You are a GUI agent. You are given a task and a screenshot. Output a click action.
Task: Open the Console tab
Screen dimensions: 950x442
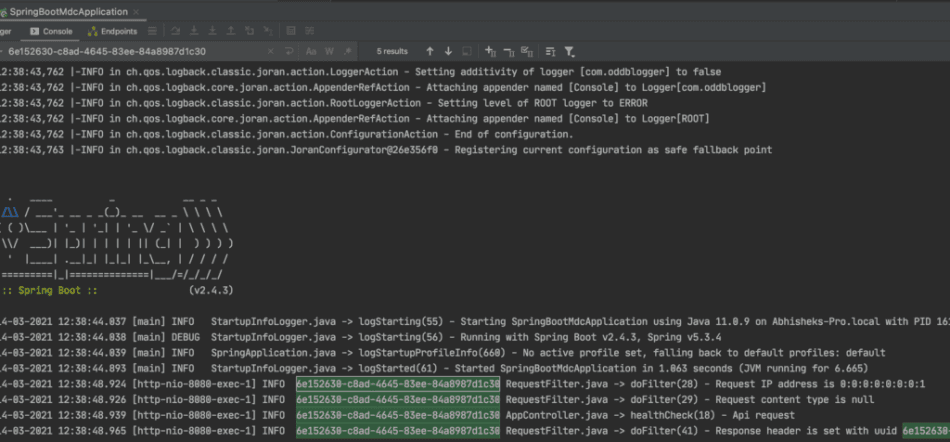[51, 31]
